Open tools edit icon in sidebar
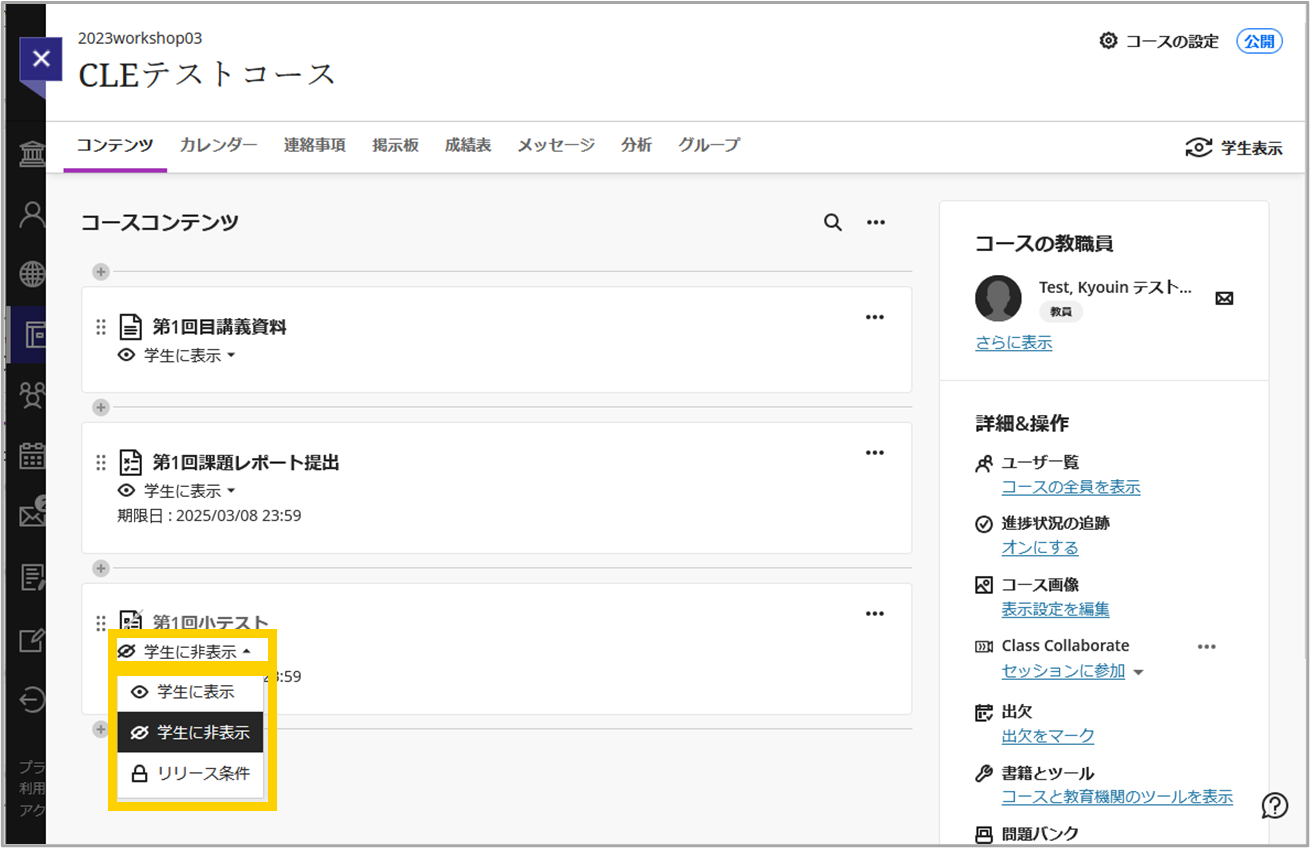Screen dimensions: 1310x848 (32, 640)
